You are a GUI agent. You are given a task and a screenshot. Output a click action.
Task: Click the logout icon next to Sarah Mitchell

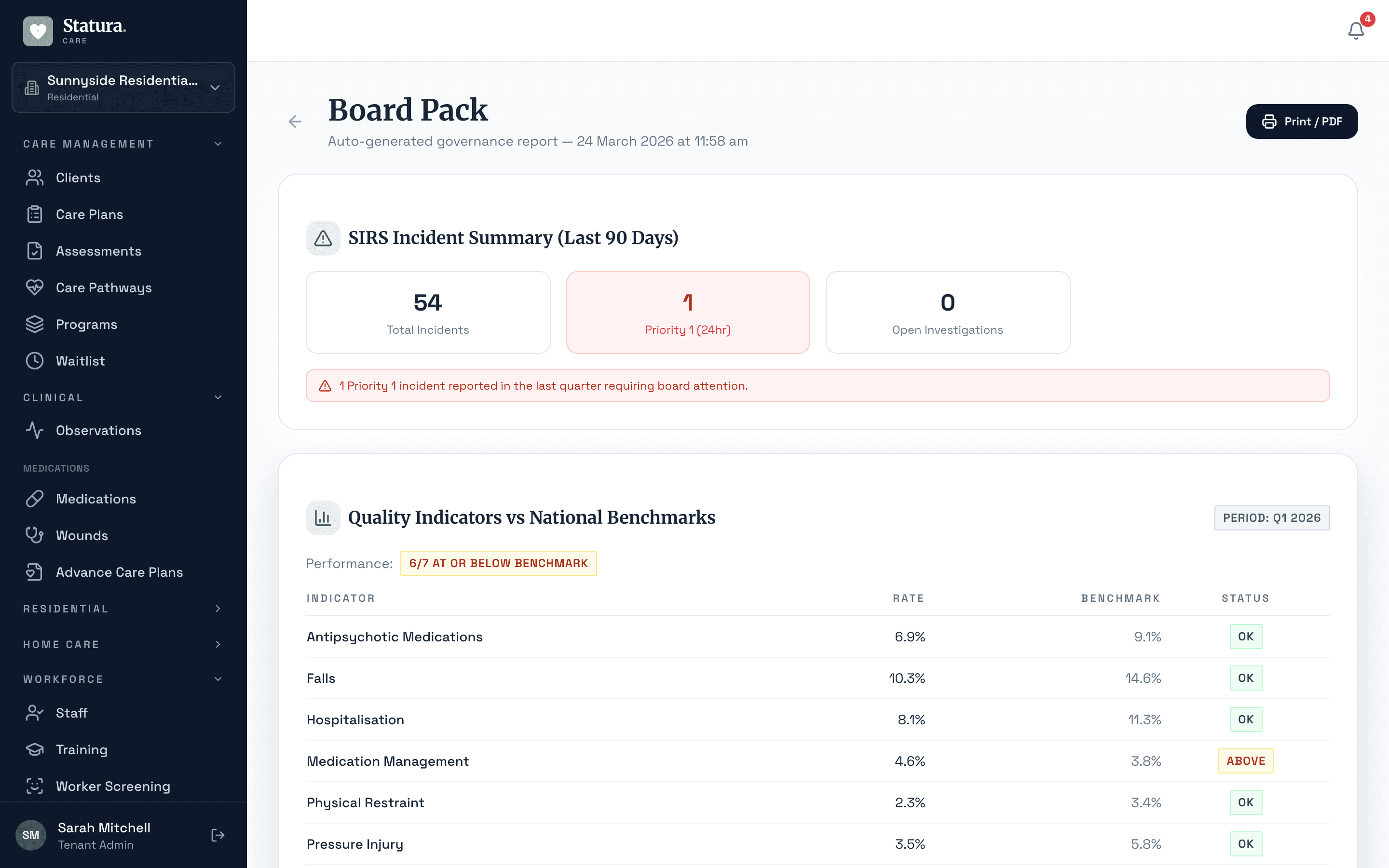click(218, 835)
